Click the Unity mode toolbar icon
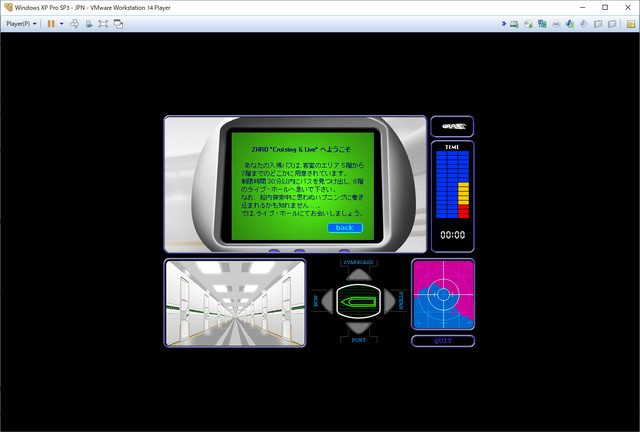Viewport: 640px width, 432px height. 89,24
